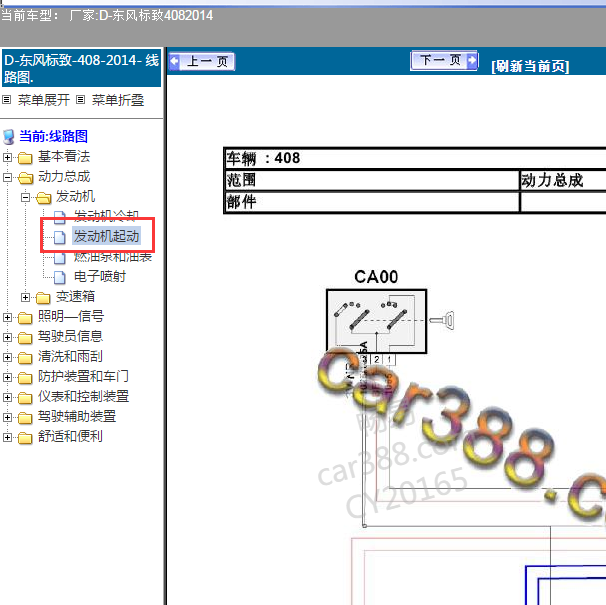Click the 变速箱 folder icon
Viewport: 606px width, 605px height.
43,298
